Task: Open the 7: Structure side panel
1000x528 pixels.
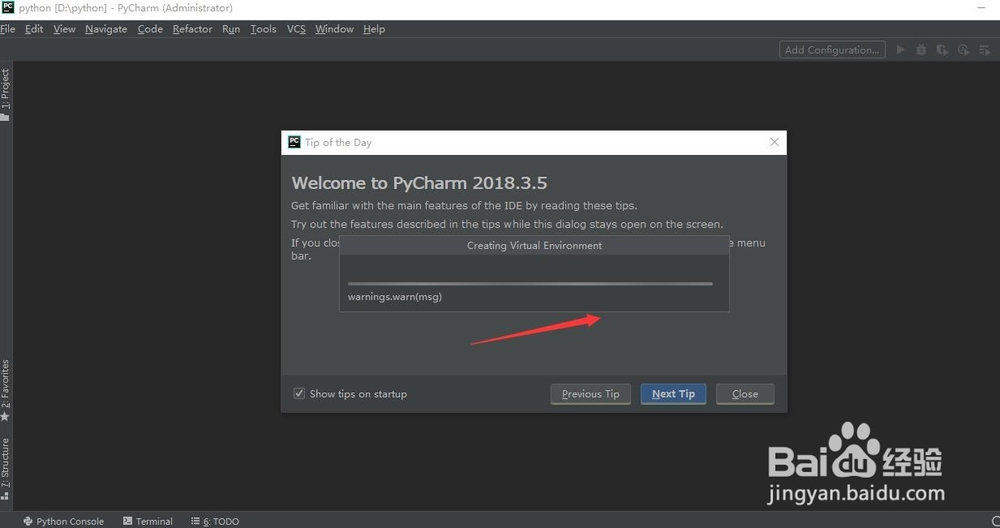Action: 5,468
